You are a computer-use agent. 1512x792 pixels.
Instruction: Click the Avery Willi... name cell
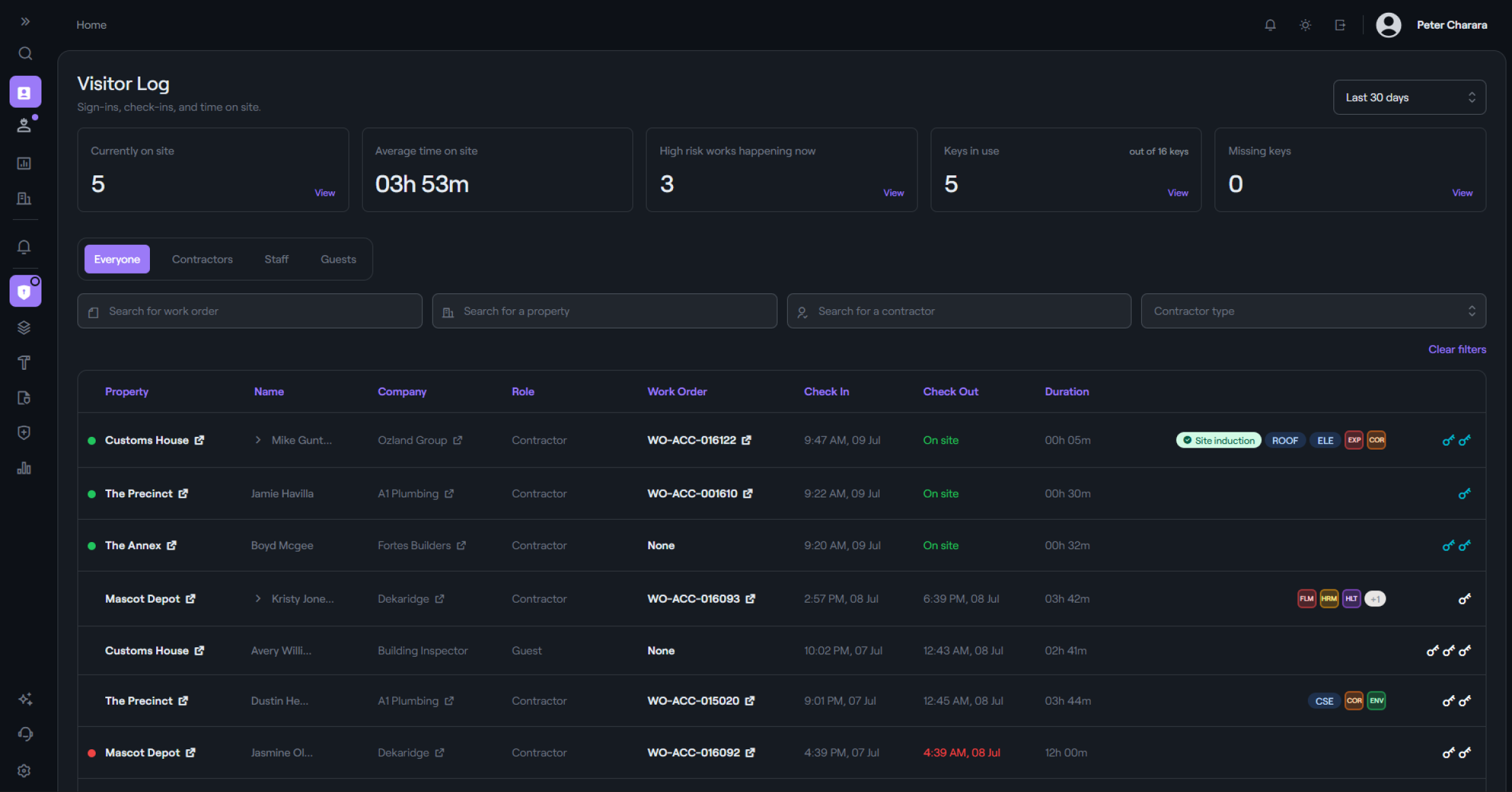click(281, 650)
